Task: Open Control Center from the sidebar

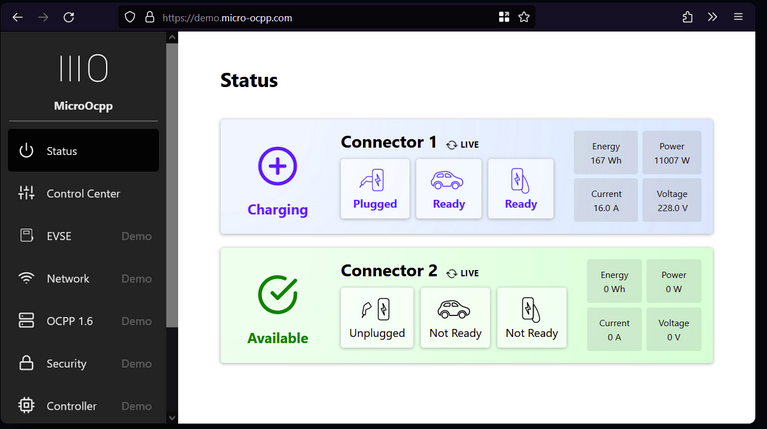Action: click(83, 194)
